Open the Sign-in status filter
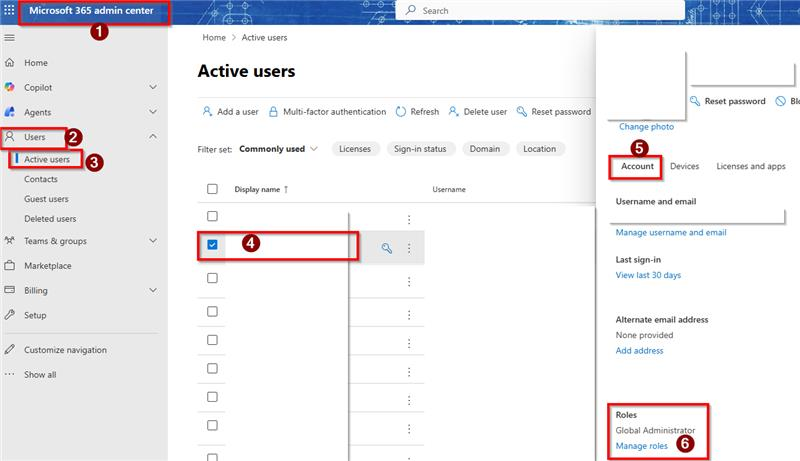The image size is (800, 461). click(x=420, y=149)
